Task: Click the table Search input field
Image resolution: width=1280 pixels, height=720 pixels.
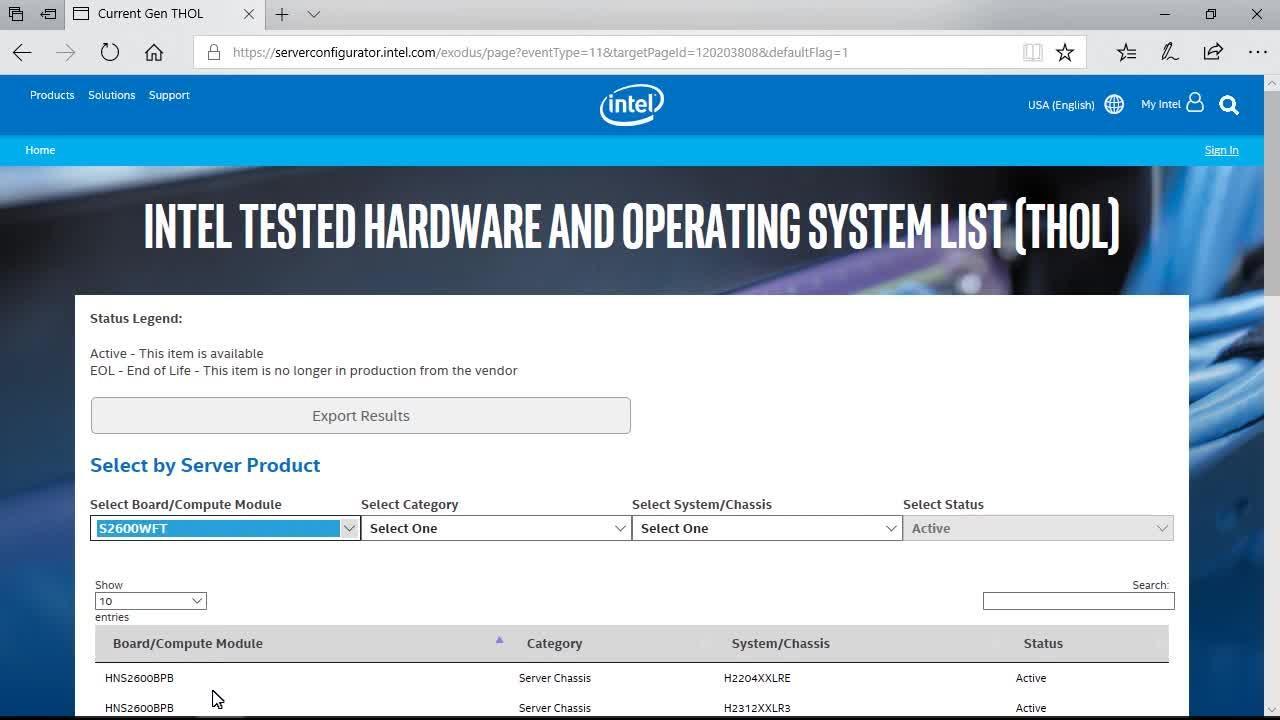Action: coord(1078,601)
